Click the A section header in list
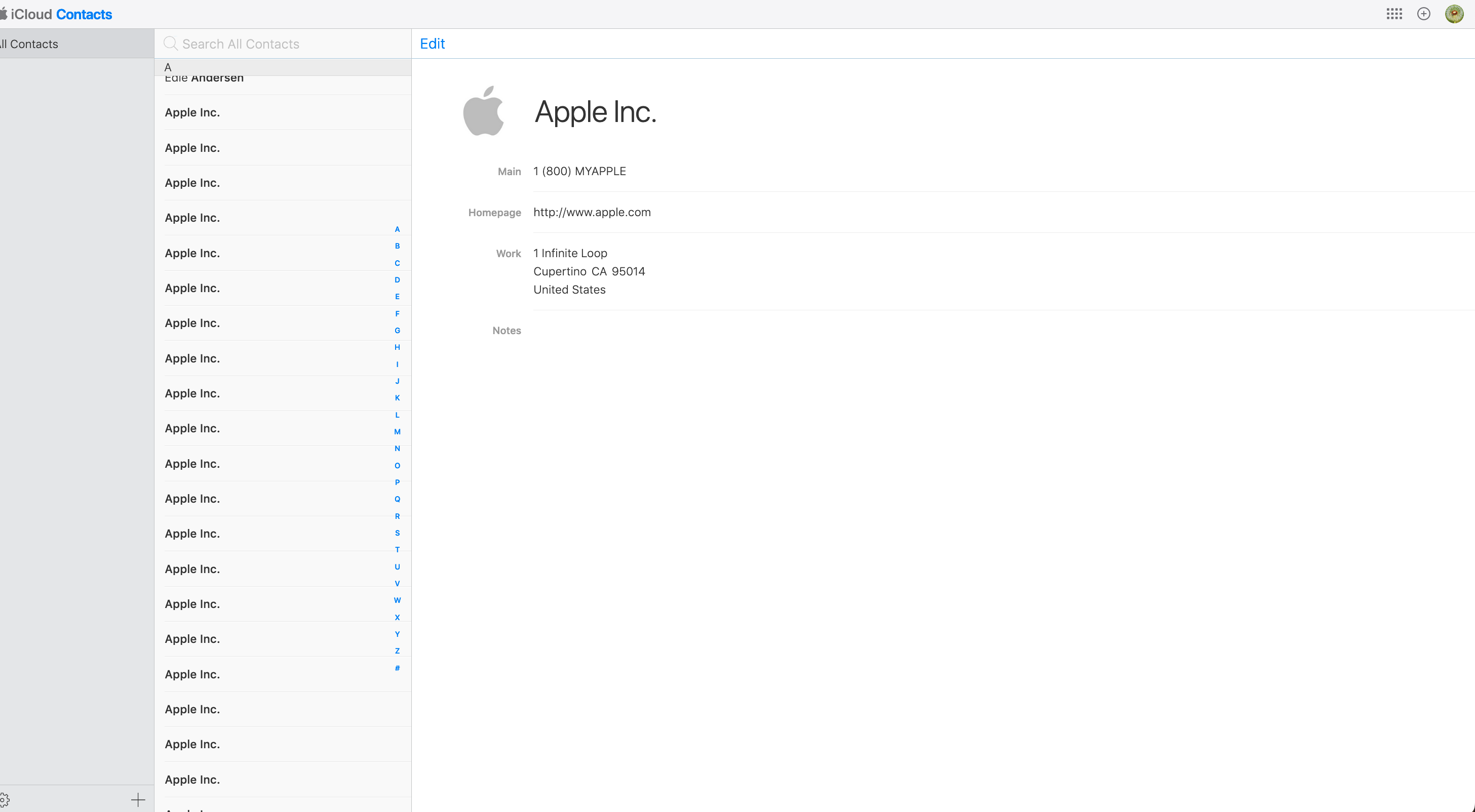The height and width of the screenshot is (812, 1475). (x=283, y=67)
